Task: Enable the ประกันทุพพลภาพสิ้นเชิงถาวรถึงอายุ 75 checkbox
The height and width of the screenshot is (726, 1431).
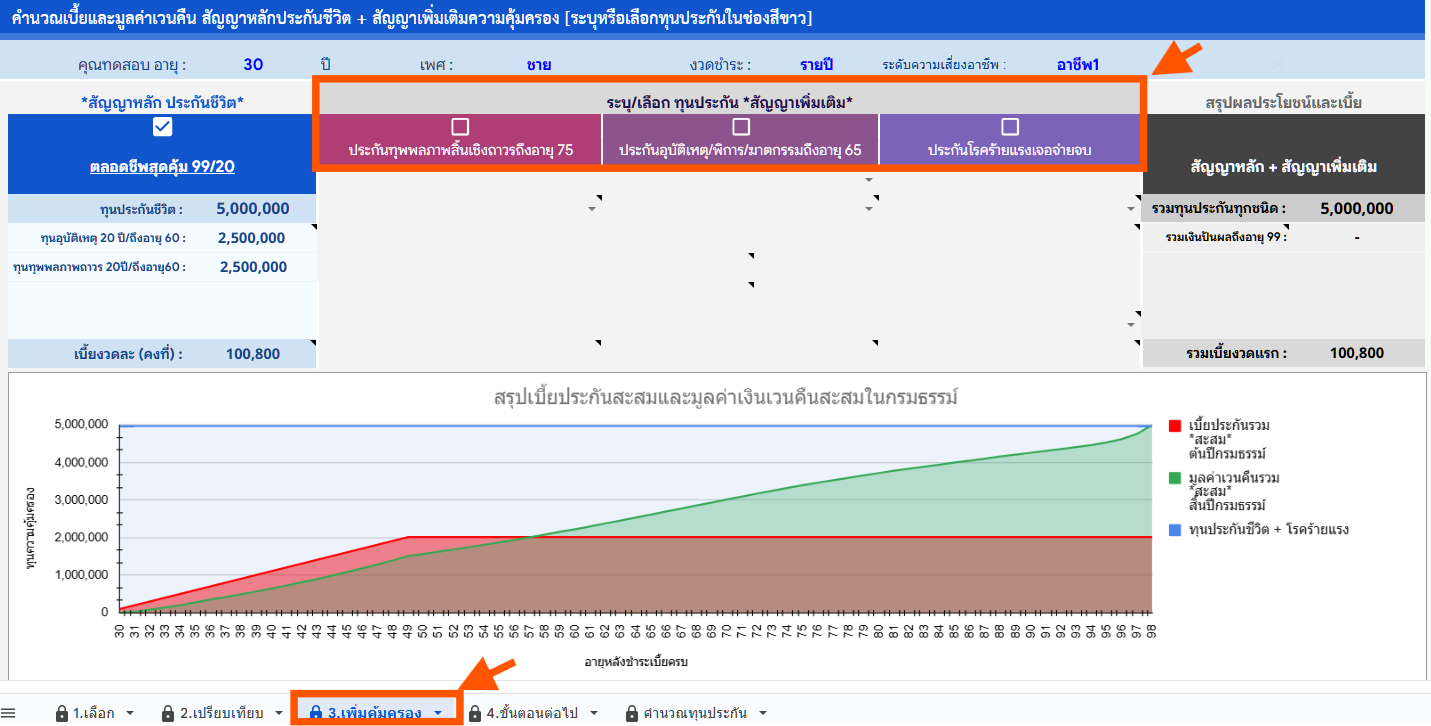Action: point(460,127)
